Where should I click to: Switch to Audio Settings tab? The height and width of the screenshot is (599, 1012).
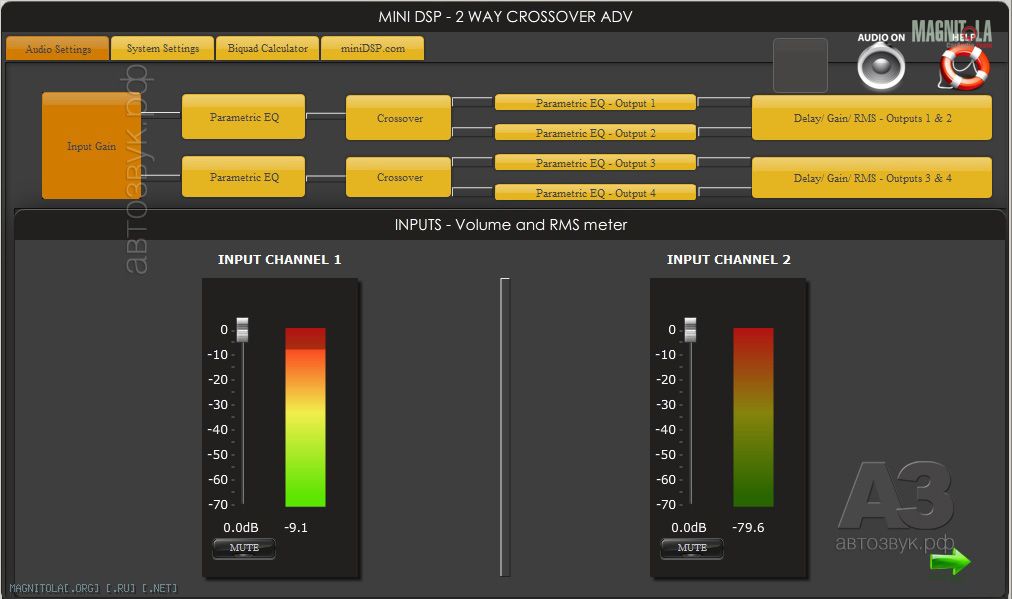(57, 49)
